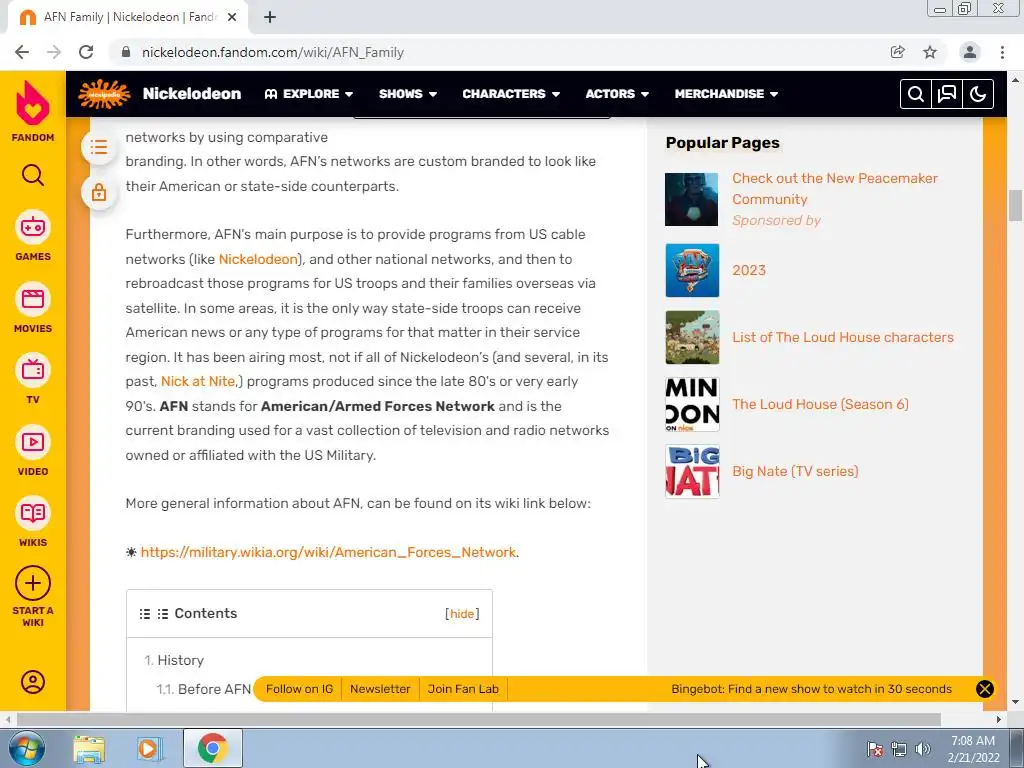
Task: Open List of The Loud House characters
Action: pos(842,338)
